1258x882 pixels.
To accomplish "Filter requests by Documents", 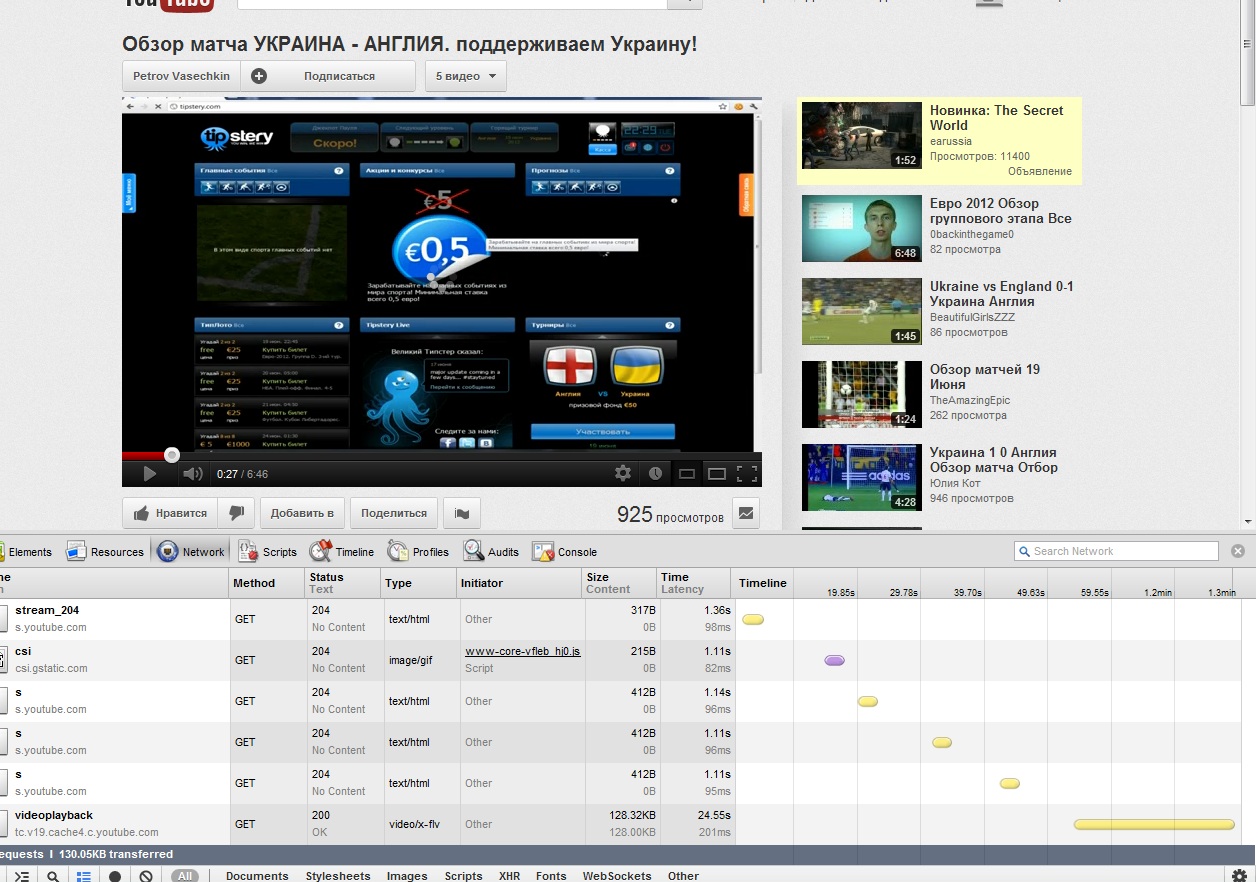I will 257,876.
